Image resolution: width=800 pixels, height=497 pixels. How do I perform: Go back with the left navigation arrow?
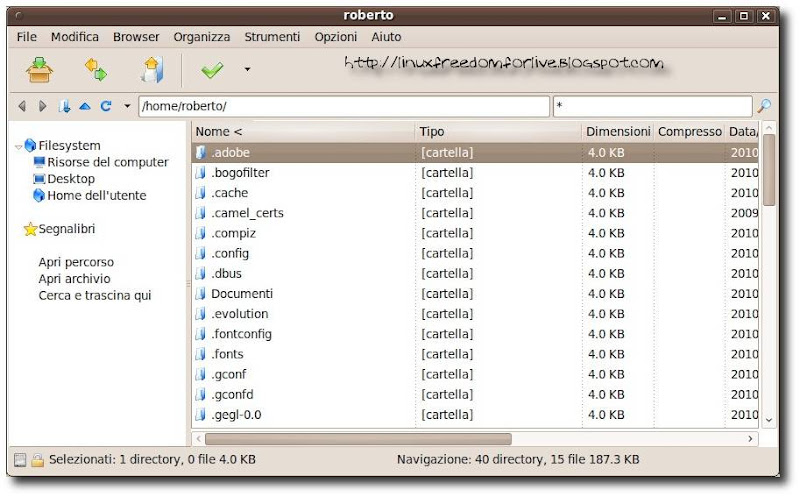tap(21, 106)
